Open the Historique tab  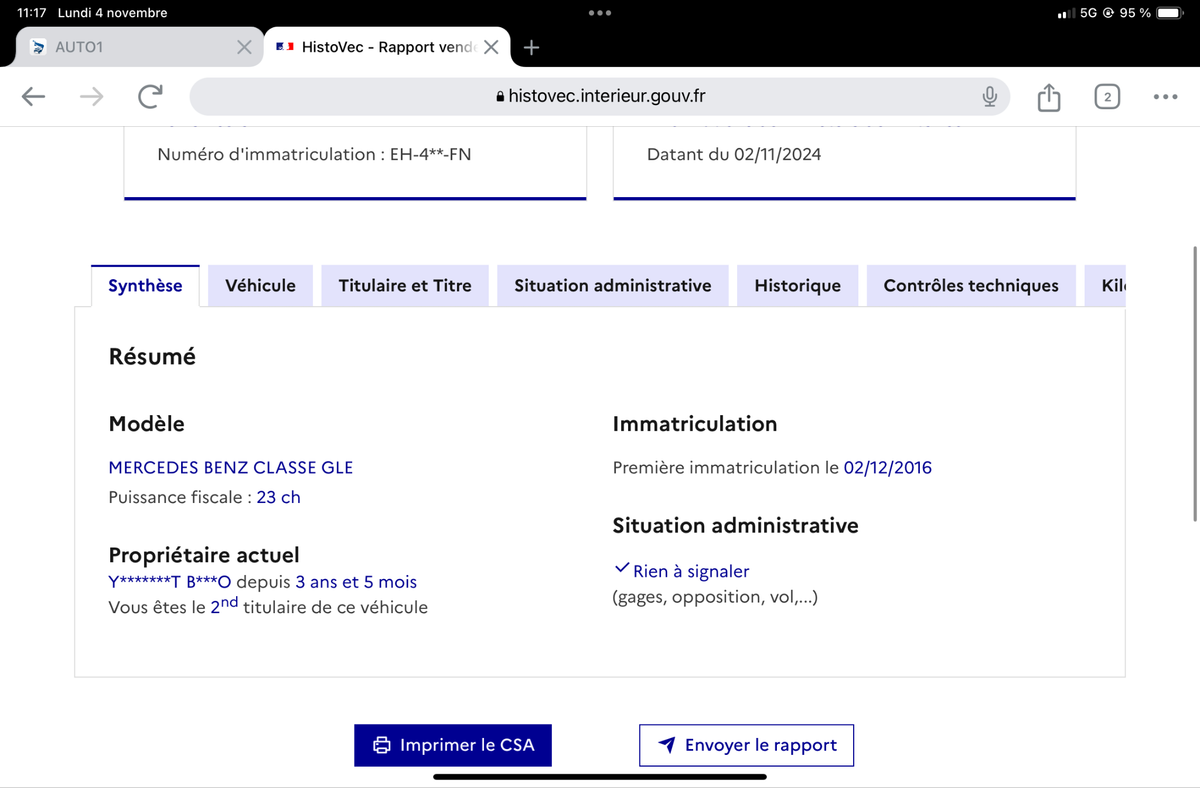(797, 285)
